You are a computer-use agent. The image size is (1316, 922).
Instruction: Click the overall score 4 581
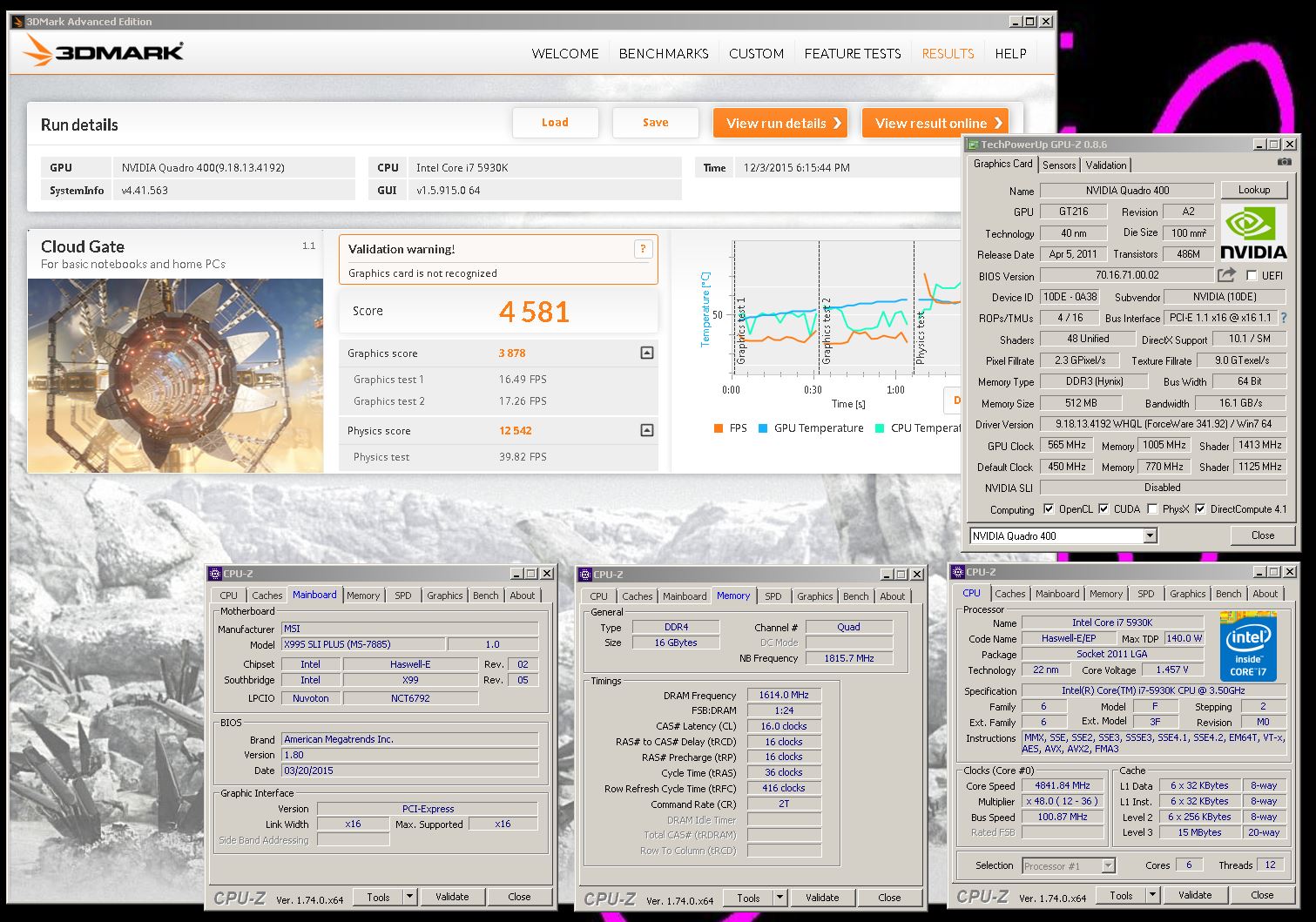click(534, 312)
